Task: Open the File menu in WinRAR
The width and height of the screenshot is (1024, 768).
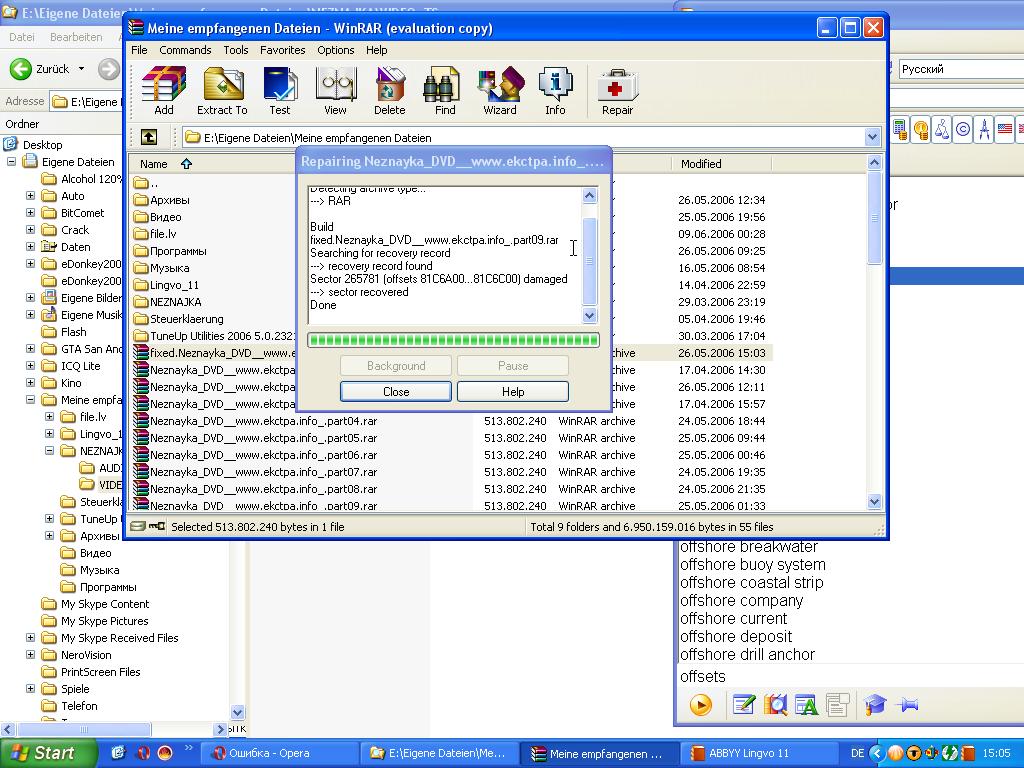Action: point(139,50)
